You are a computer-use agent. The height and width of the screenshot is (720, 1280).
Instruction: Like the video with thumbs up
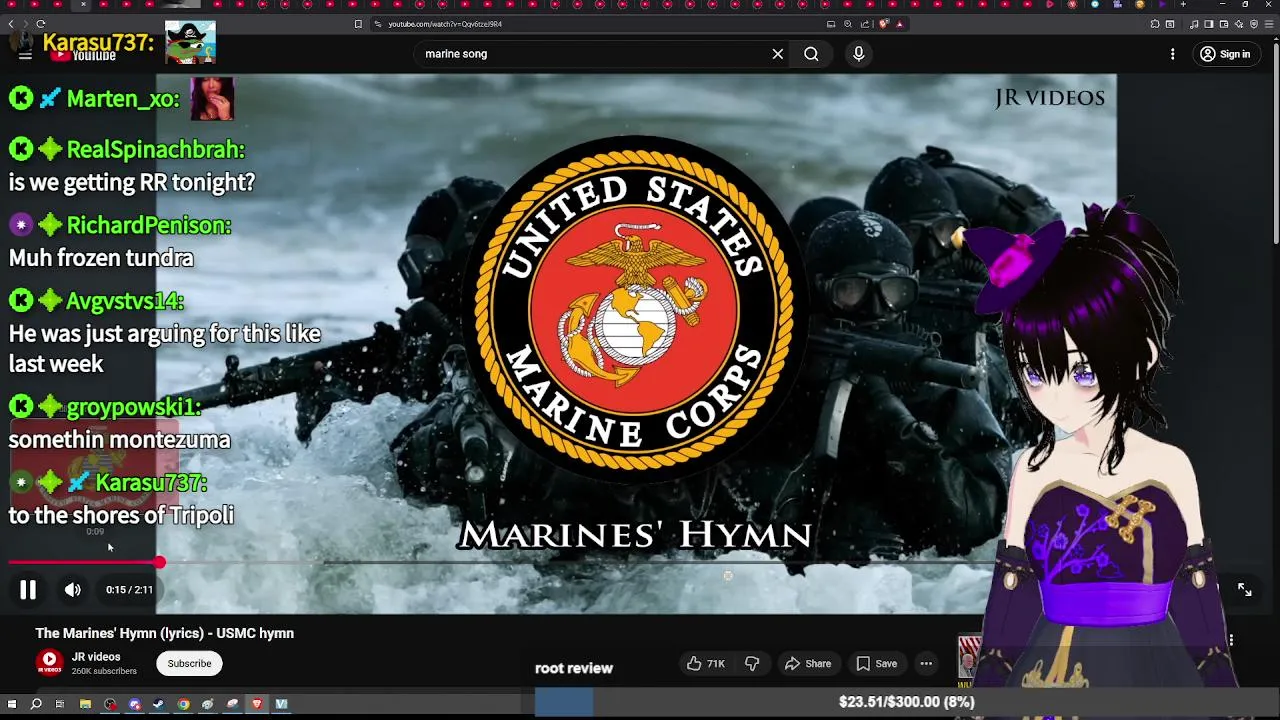[705, 663]
